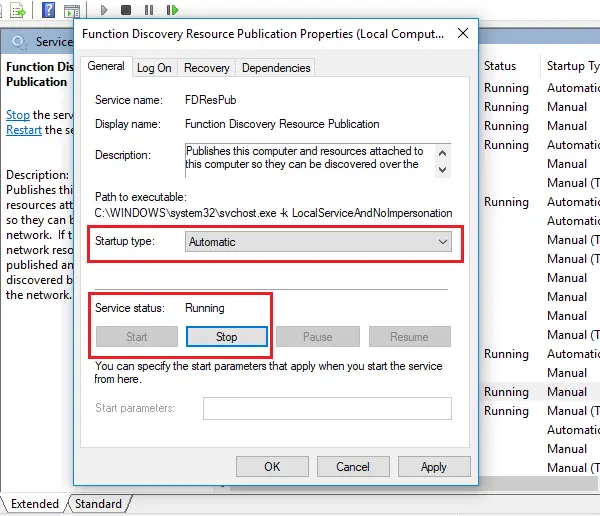600x516 pixels.
Task: Click the Cancel button
Action: coord(353,467)
